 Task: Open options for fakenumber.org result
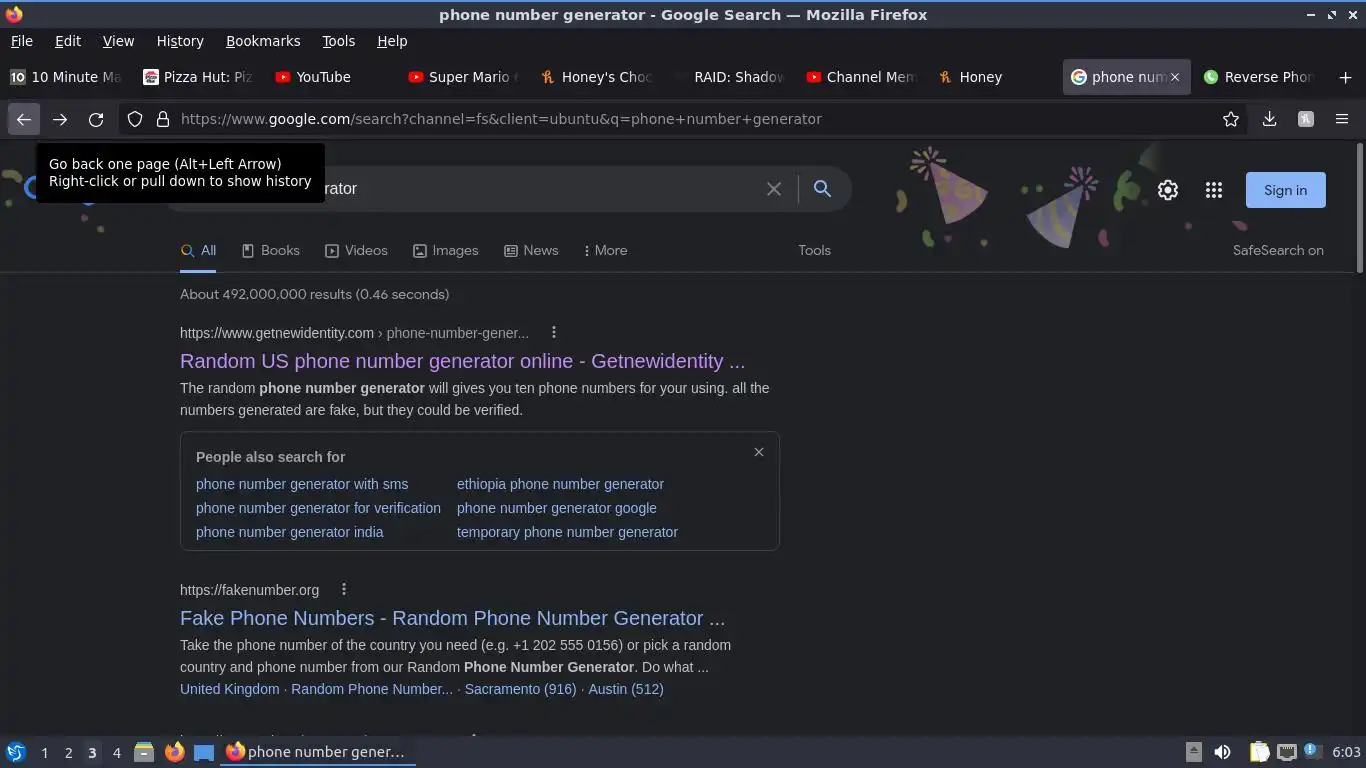[344, 589]
